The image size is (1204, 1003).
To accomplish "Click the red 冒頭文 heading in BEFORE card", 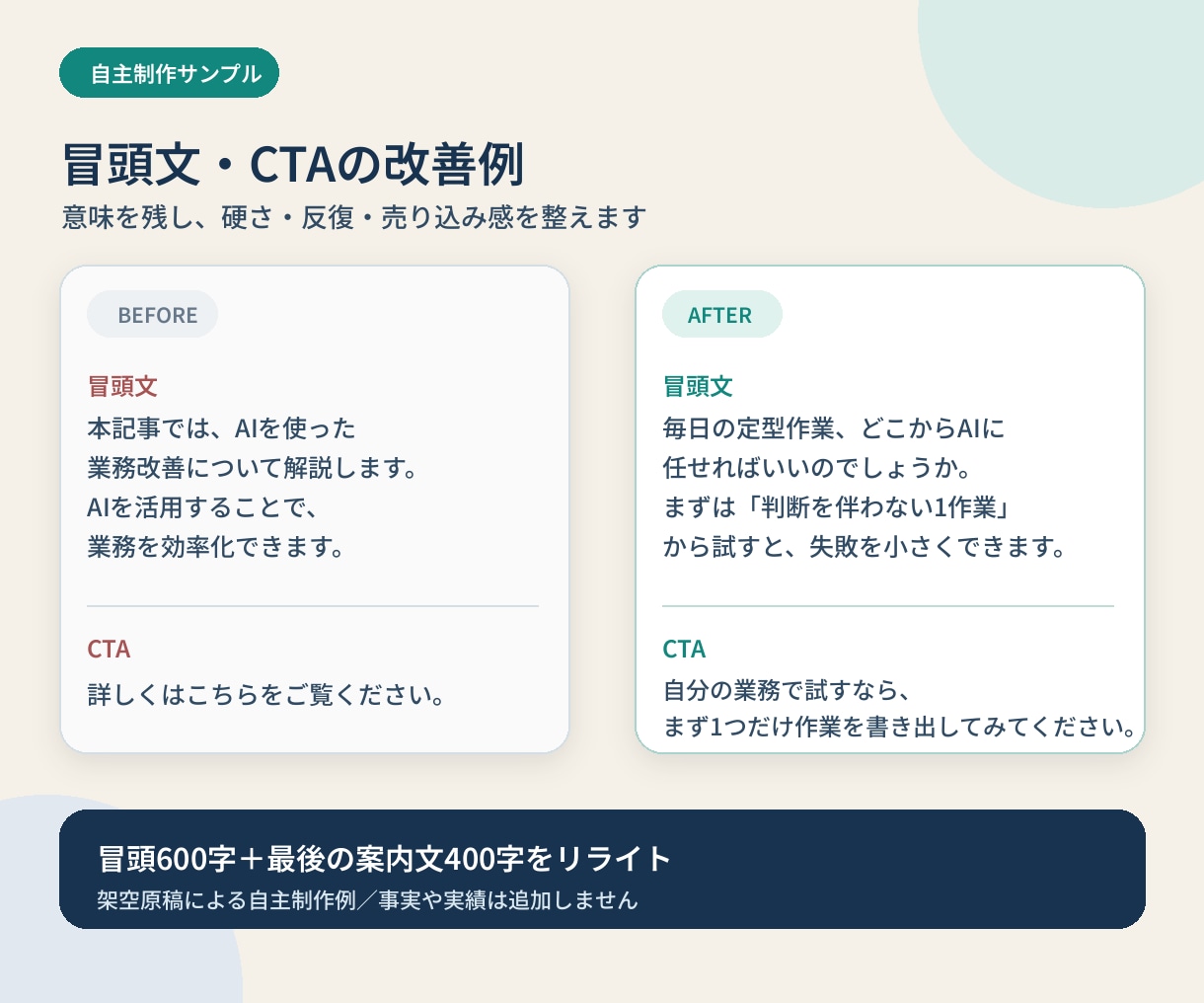I will pyautogui.click(x=122, y=386).
